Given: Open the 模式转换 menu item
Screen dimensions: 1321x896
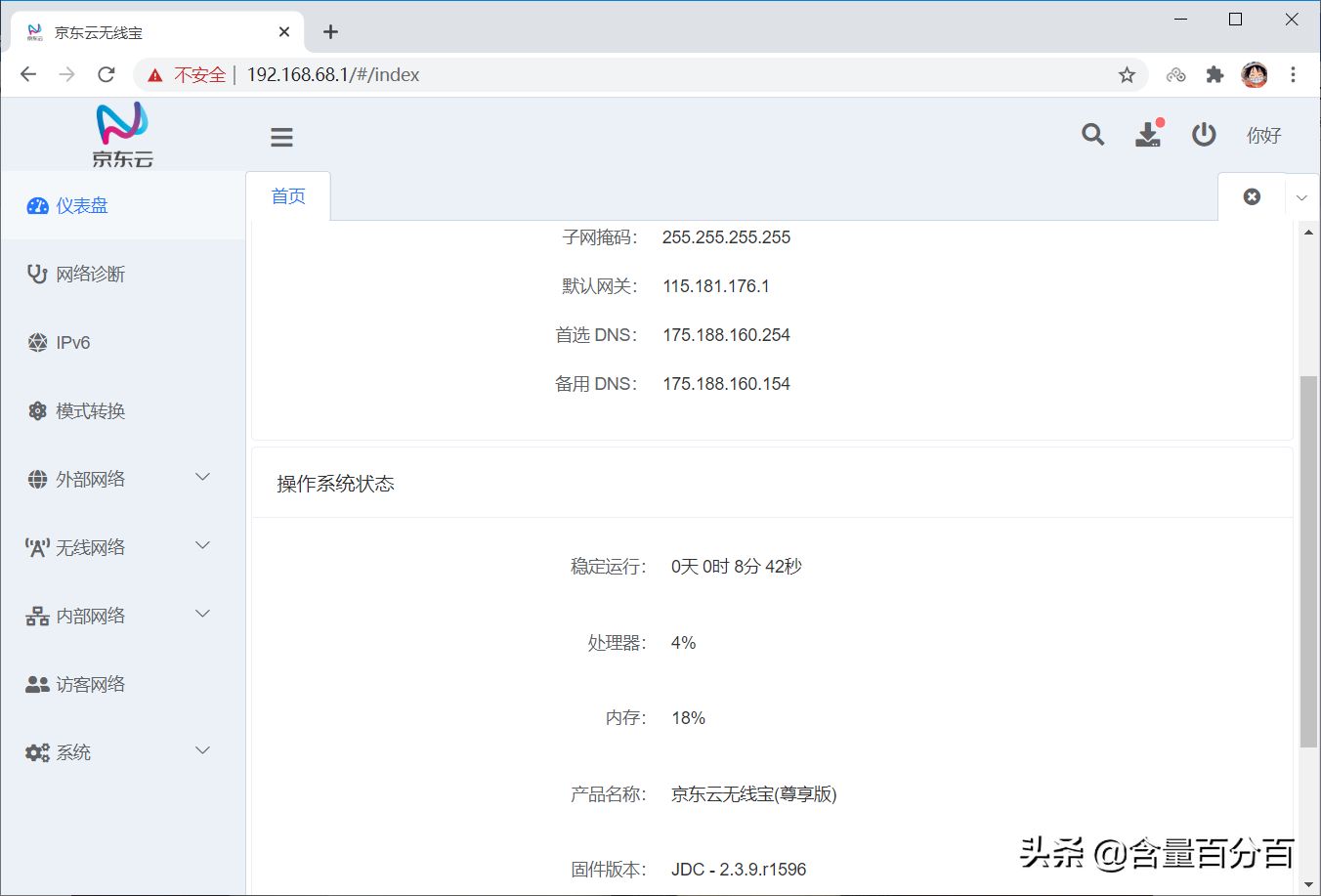Looking at the screenshot, I should (x=122, y=411).
